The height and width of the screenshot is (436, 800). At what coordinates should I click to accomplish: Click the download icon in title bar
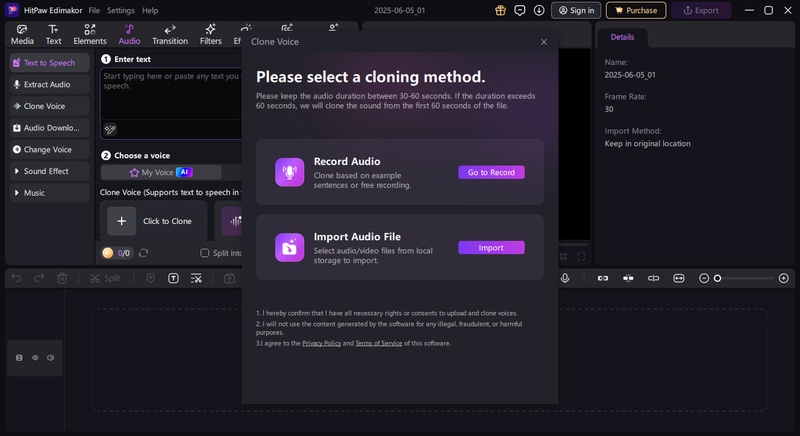pos(539,10)
